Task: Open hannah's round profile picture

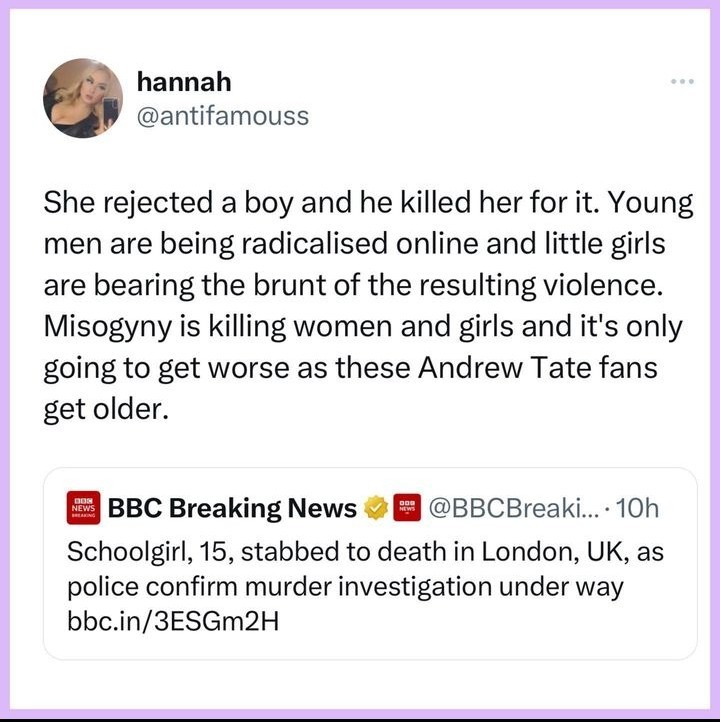Action: [83, 98]
